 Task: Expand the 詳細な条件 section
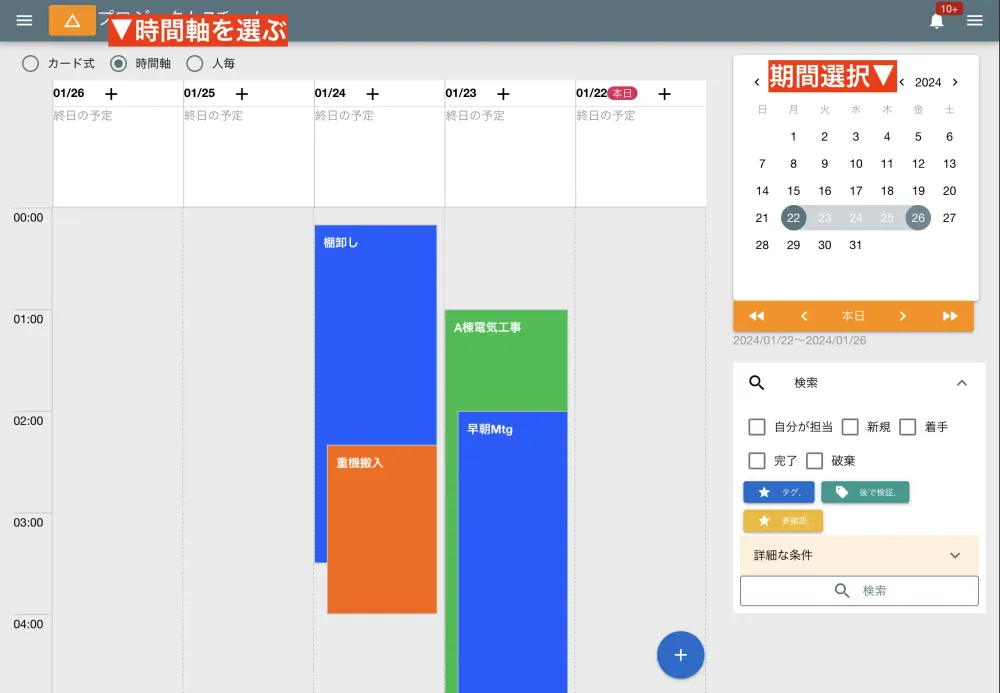pos(858,555)
